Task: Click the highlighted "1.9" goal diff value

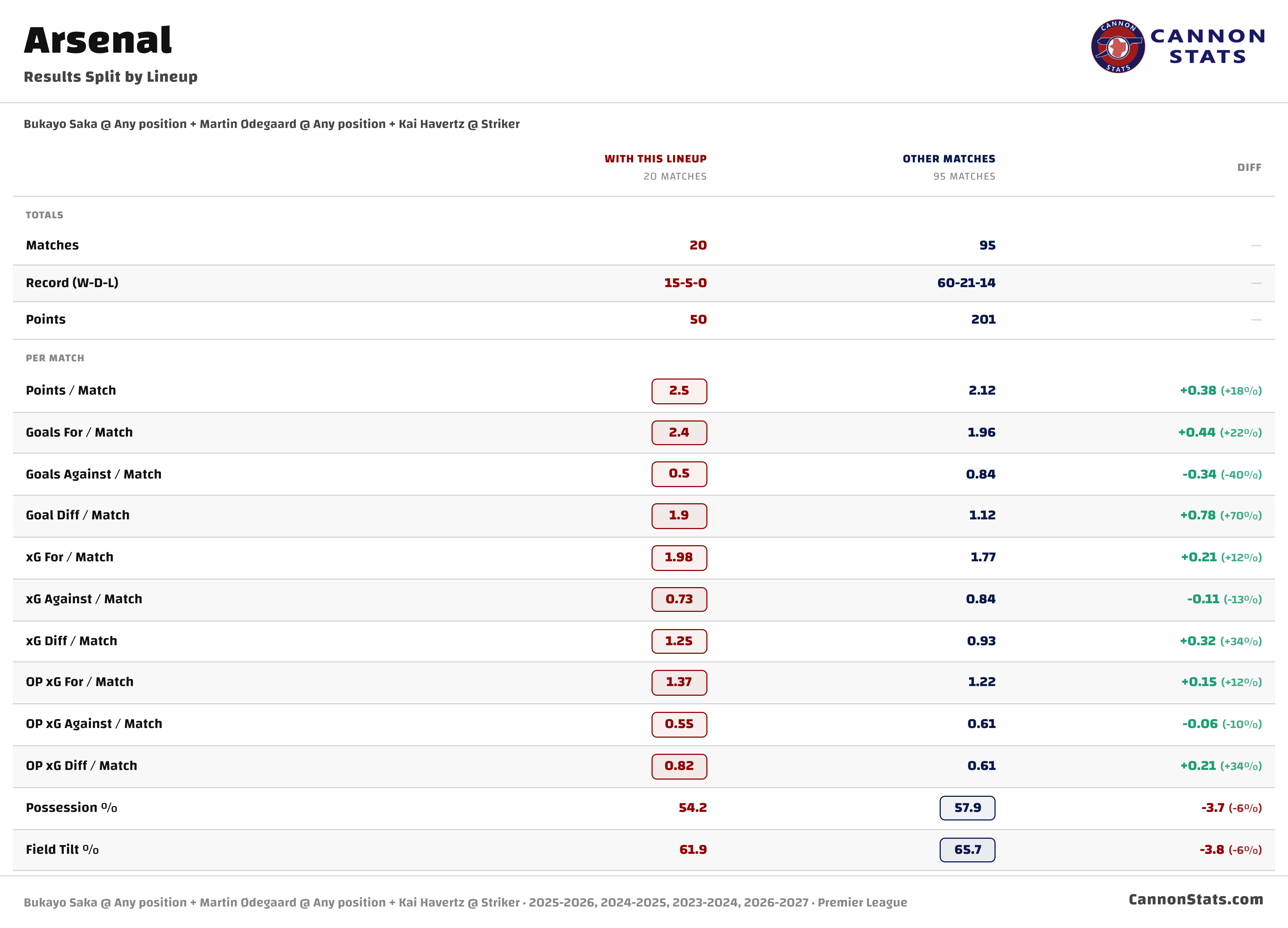Action: click(x=679, y=516)
